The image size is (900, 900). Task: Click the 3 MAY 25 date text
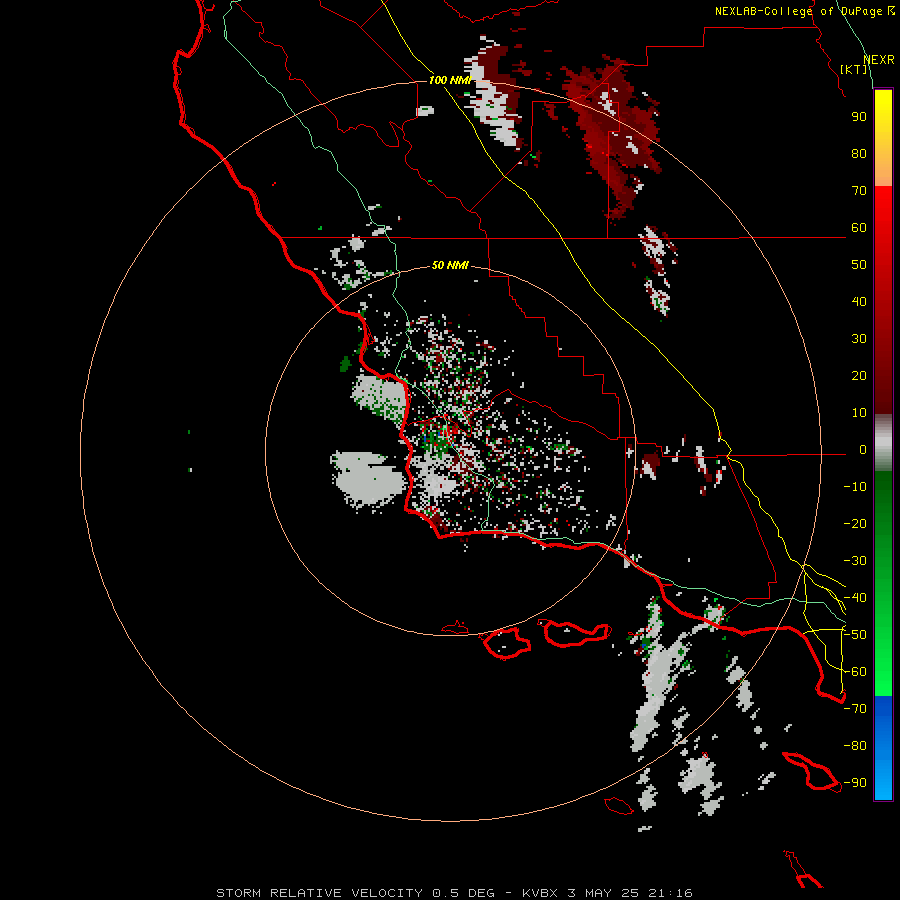[603, 893]
